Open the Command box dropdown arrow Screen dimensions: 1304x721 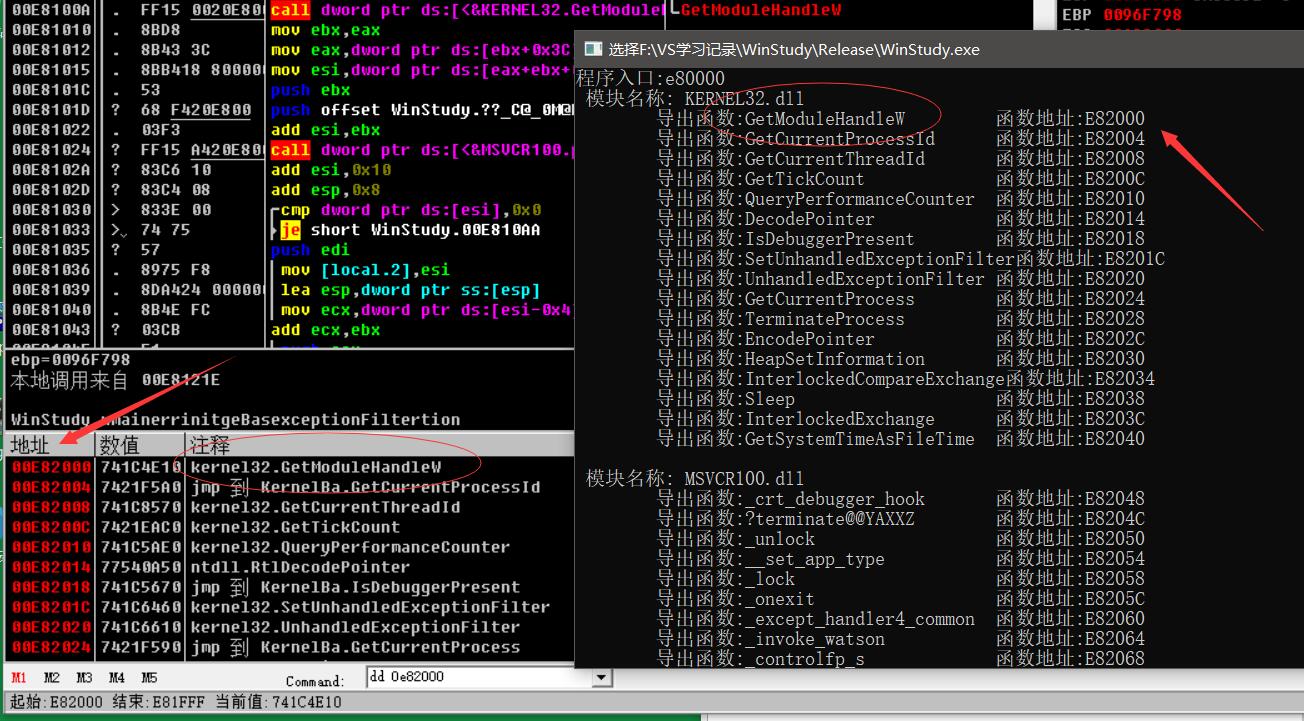click(x=601, y=678)
